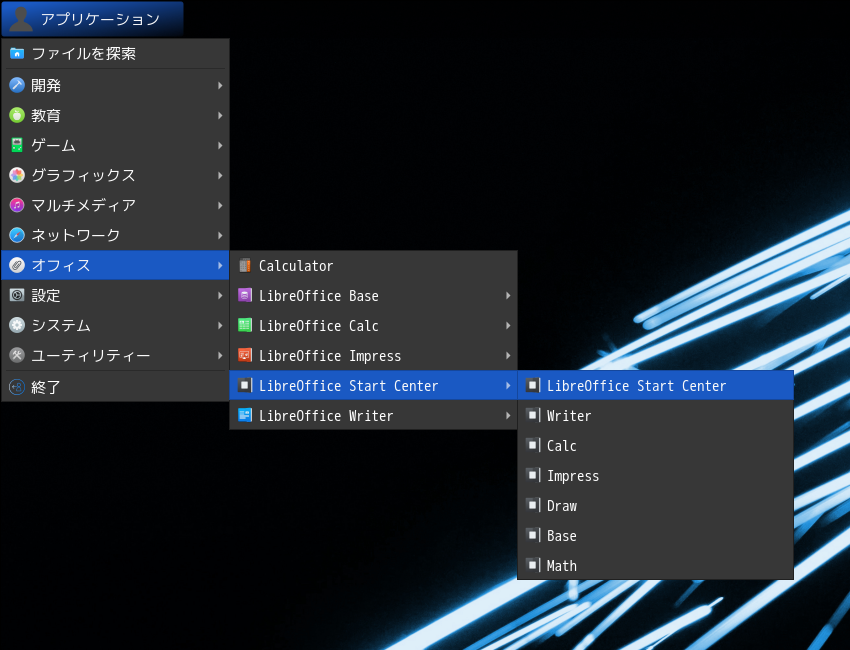Screen dimensions: 850x650
Task: Click the icon beside Calc in the rightmost submenu
Action: point(533,445)
